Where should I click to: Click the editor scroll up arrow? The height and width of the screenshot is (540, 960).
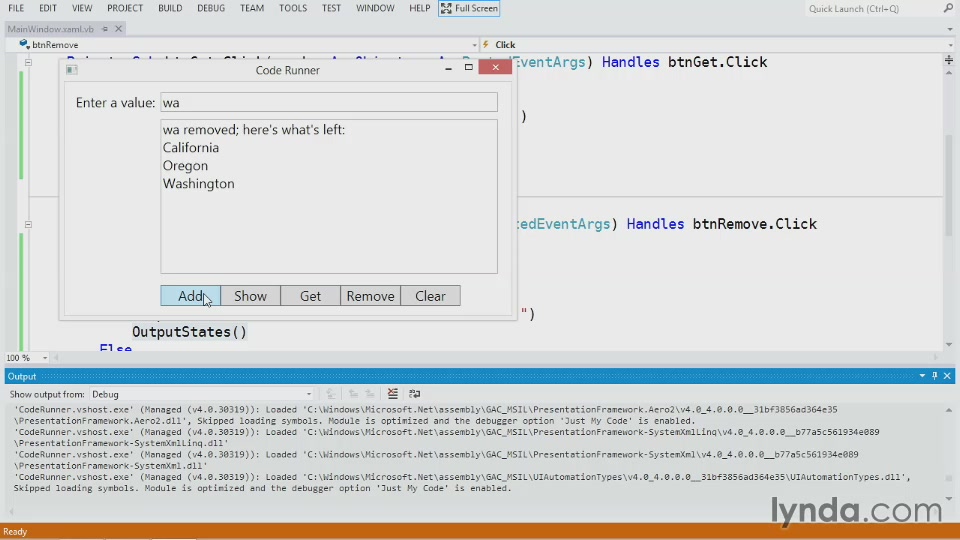pos(948,73)
